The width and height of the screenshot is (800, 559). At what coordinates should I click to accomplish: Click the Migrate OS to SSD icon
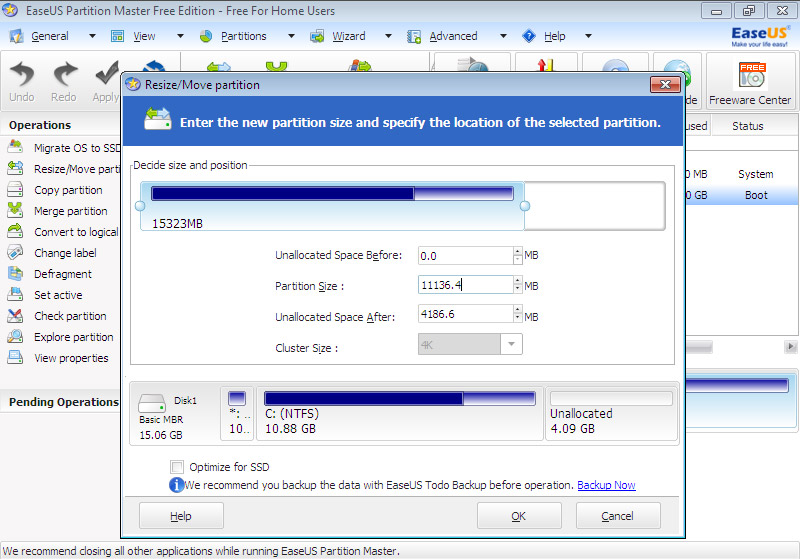(x=15, y=148)
